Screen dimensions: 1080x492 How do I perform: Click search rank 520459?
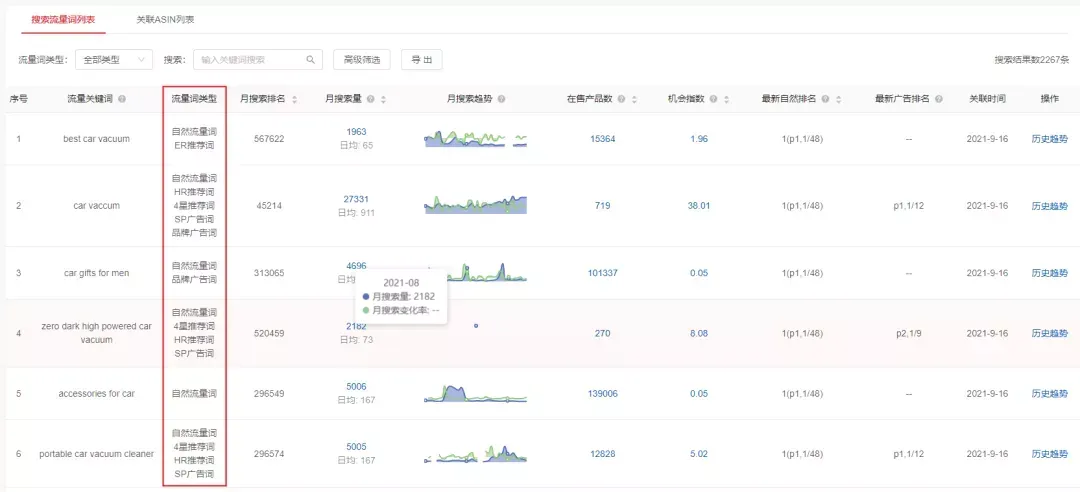269,334
